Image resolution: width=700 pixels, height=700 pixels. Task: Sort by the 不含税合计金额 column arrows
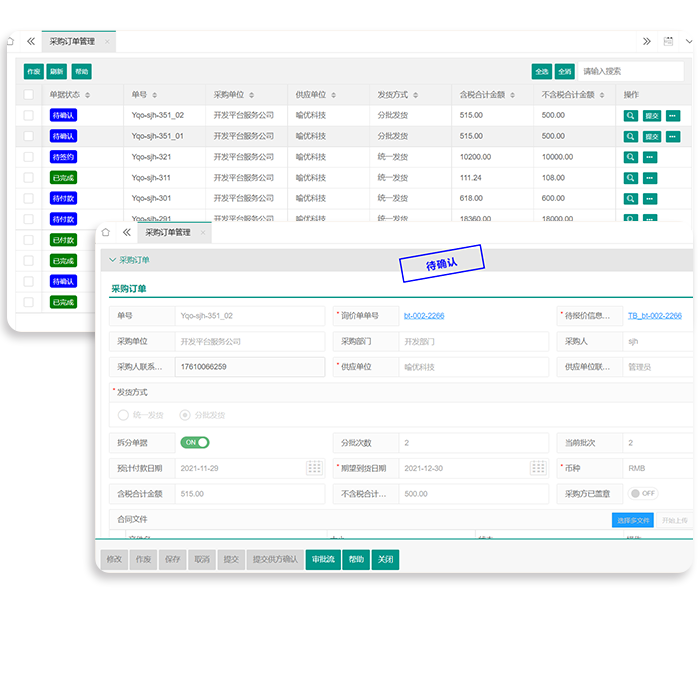602,95
